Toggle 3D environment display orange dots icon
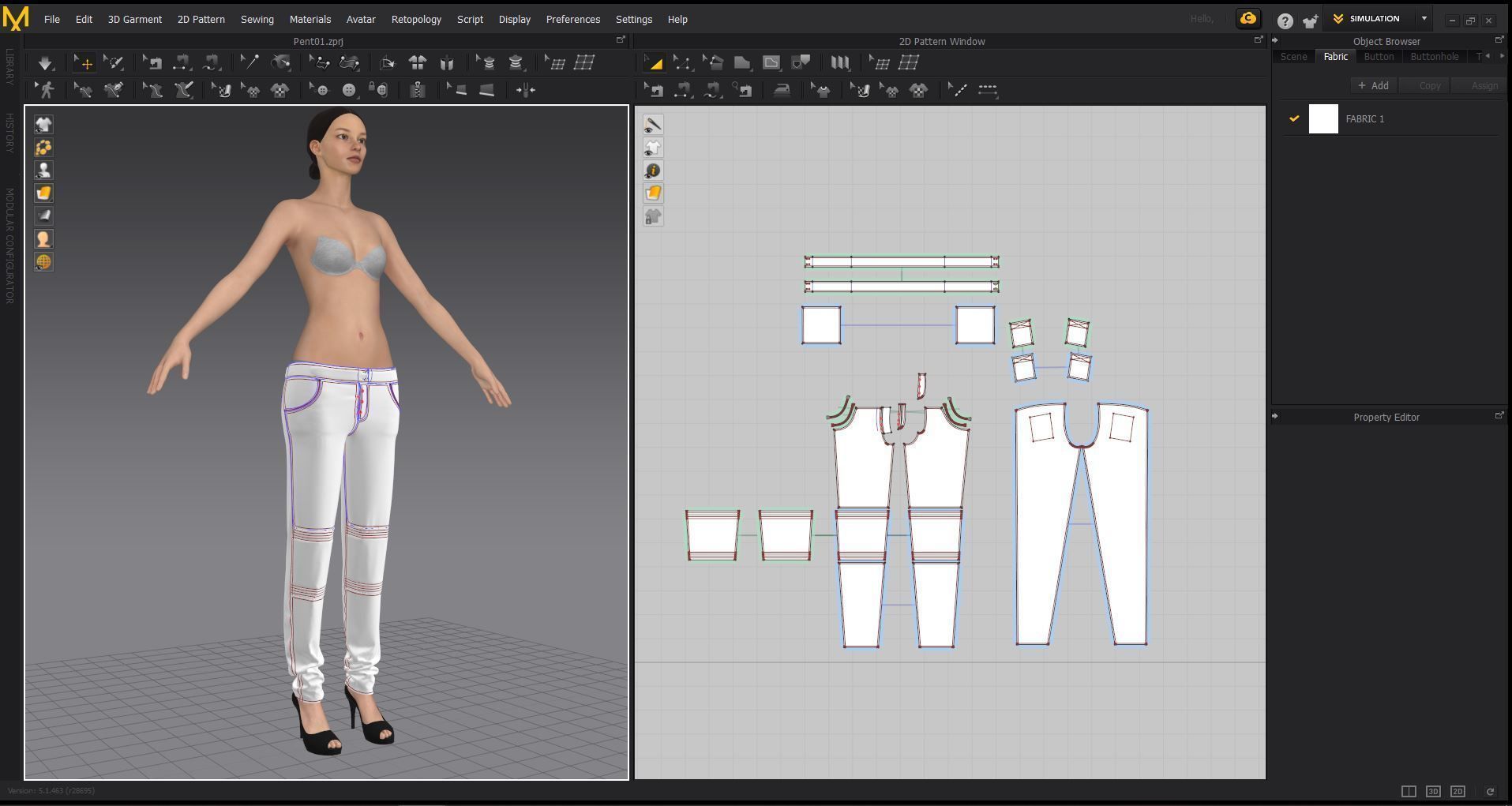Viewport: 1512px width, 806px height. click(x=43, y=148)
